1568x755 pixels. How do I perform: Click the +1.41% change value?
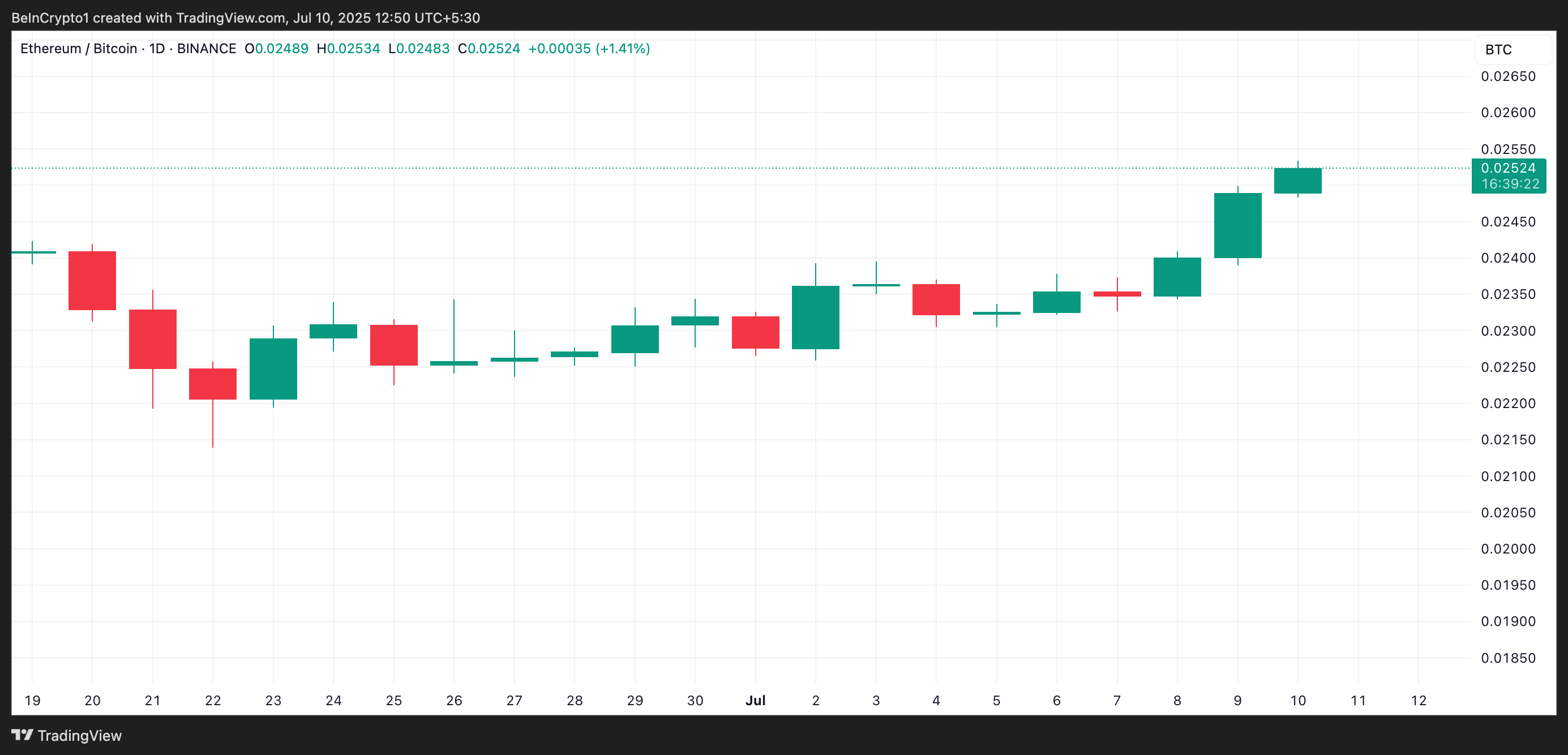pyautogui.click(x=622, y=49)
